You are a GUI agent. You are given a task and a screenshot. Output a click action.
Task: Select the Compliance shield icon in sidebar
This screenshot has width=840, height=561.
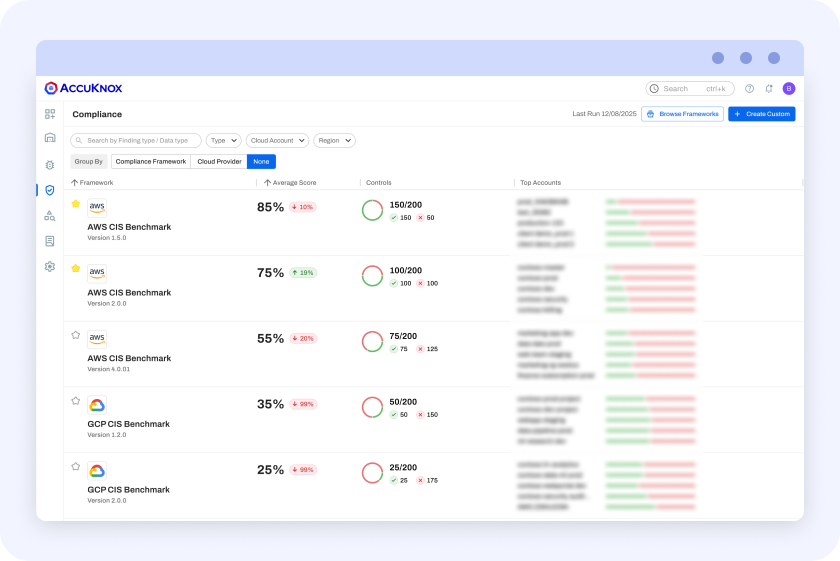50,190
